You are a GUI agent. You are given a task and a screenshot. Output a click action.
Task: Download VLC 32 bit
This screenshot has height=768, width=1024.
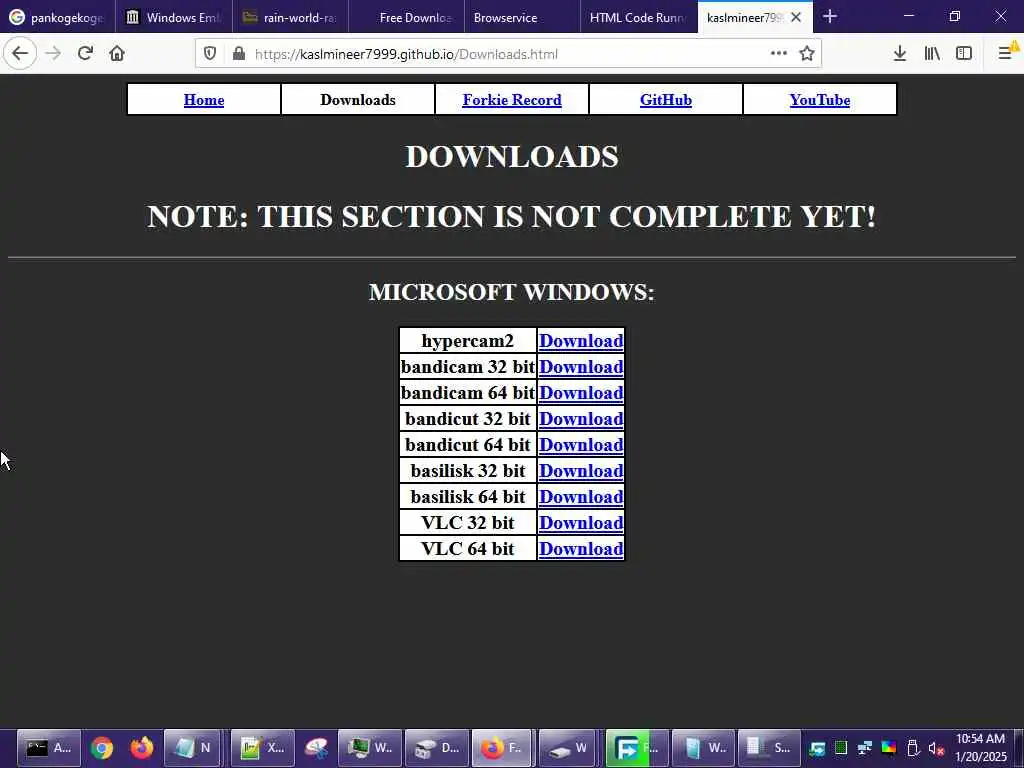(581, 523)
